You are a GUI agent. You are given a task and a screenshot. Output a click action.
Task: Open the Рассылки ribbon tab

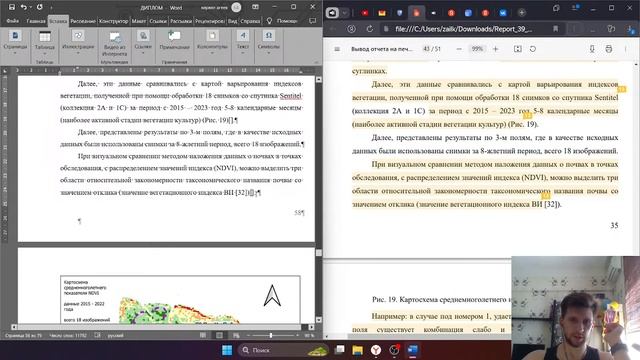click(x=181, y=21)
